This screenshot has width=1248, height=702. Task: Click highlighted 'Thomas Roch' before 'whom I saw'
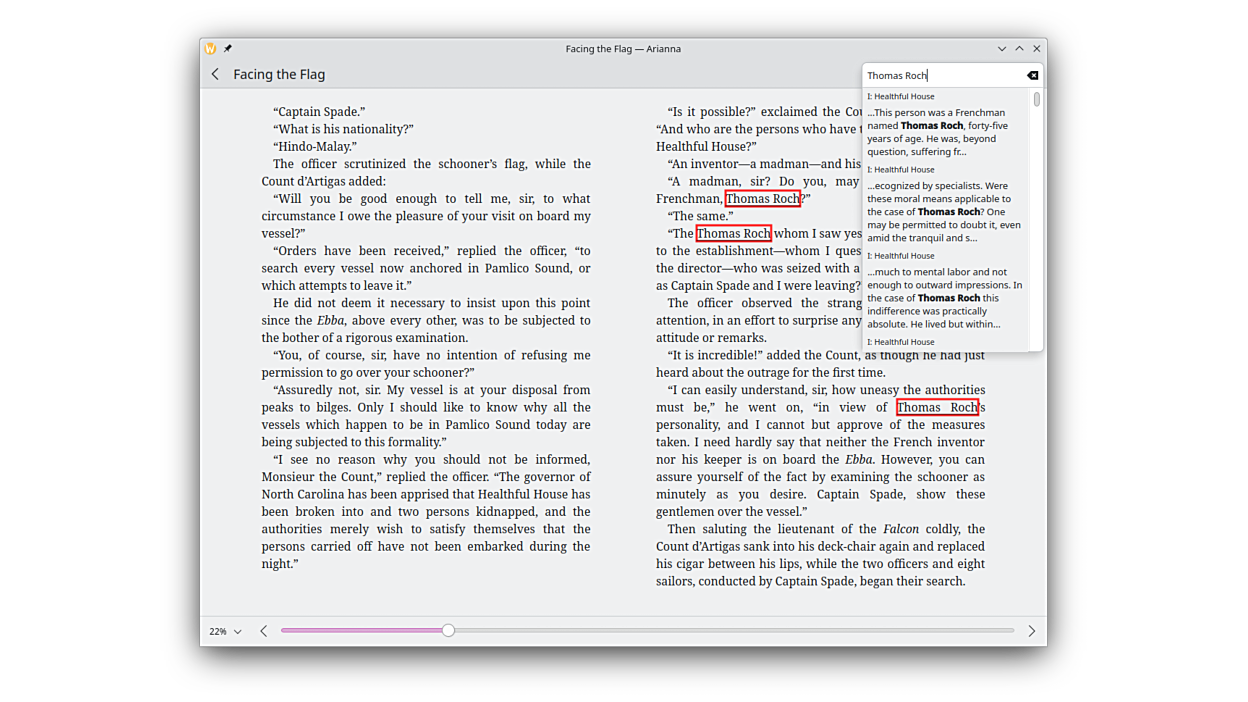coord(733,234)
